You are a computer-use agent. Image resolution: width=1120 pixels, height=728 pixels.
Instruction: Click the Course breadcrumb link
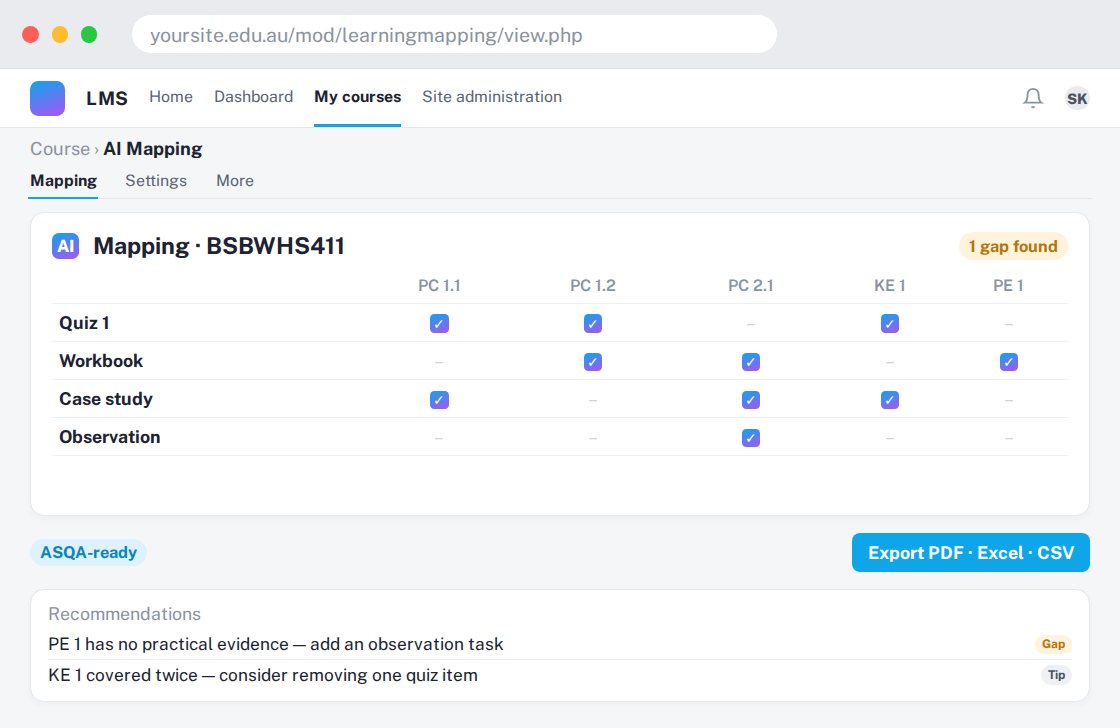coord(60,149)
